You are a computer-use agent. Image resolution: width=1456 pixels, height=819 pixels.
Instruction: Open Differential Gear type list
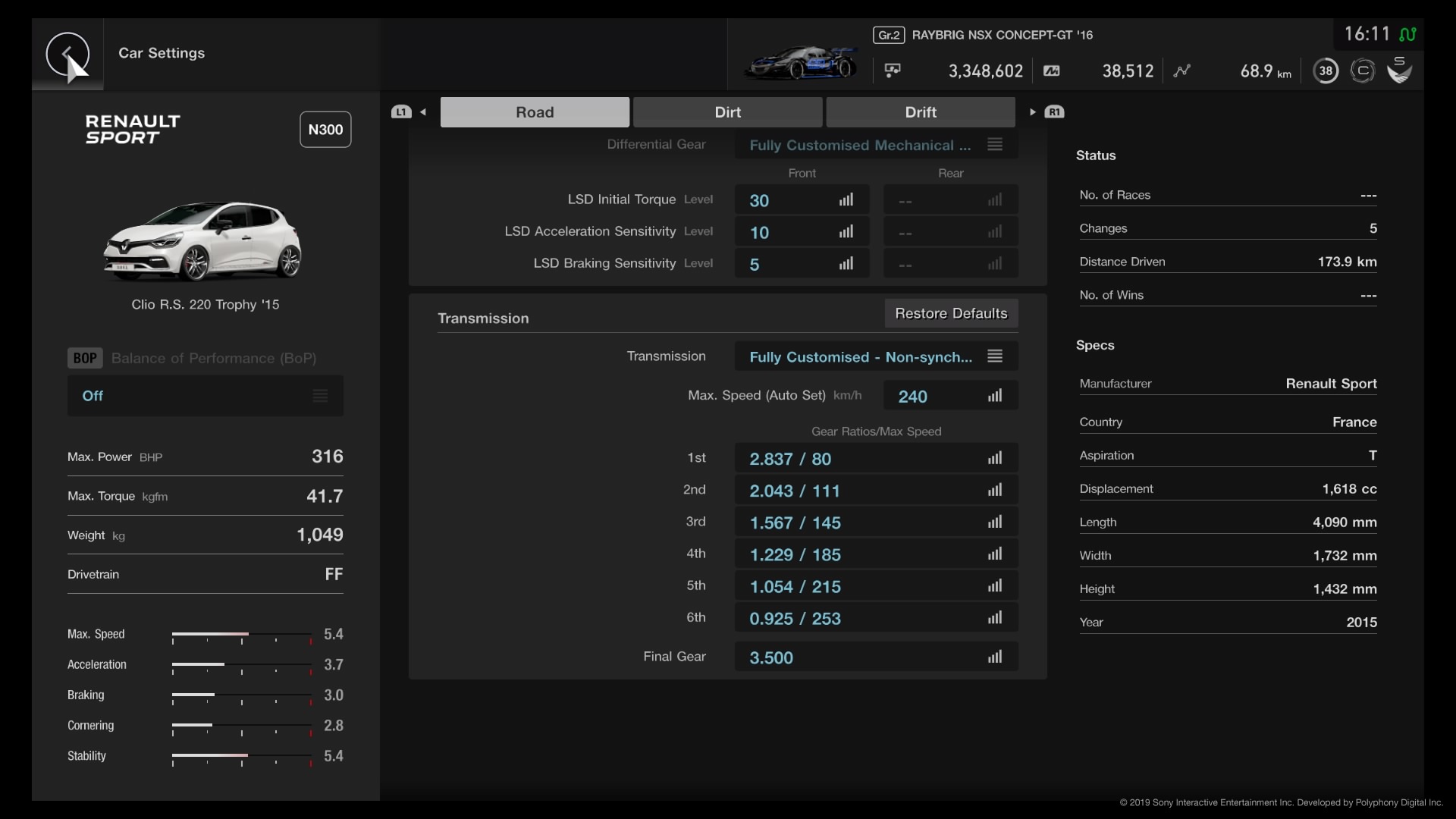point(876,145)
